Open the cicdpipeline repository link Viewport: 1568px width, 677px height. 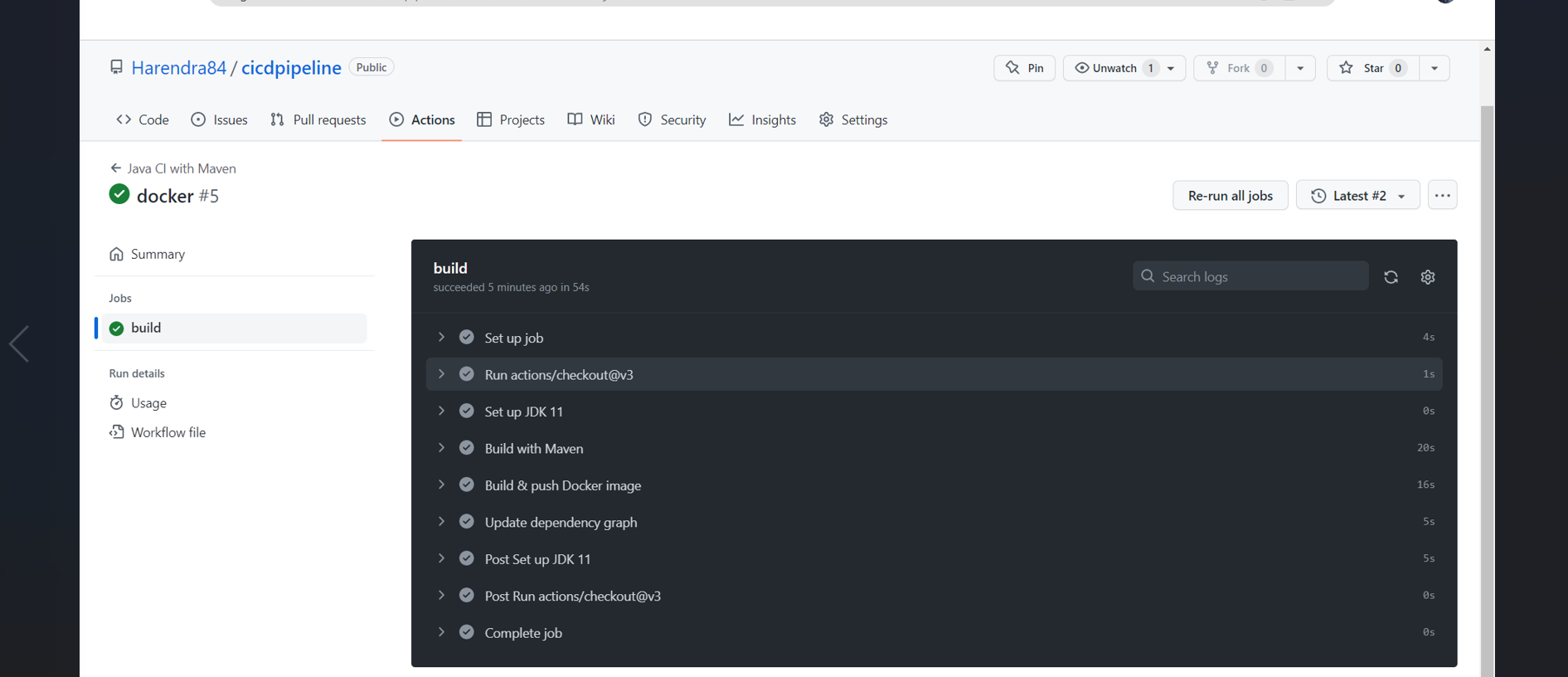pyautogui.click(x=291, y=67)
